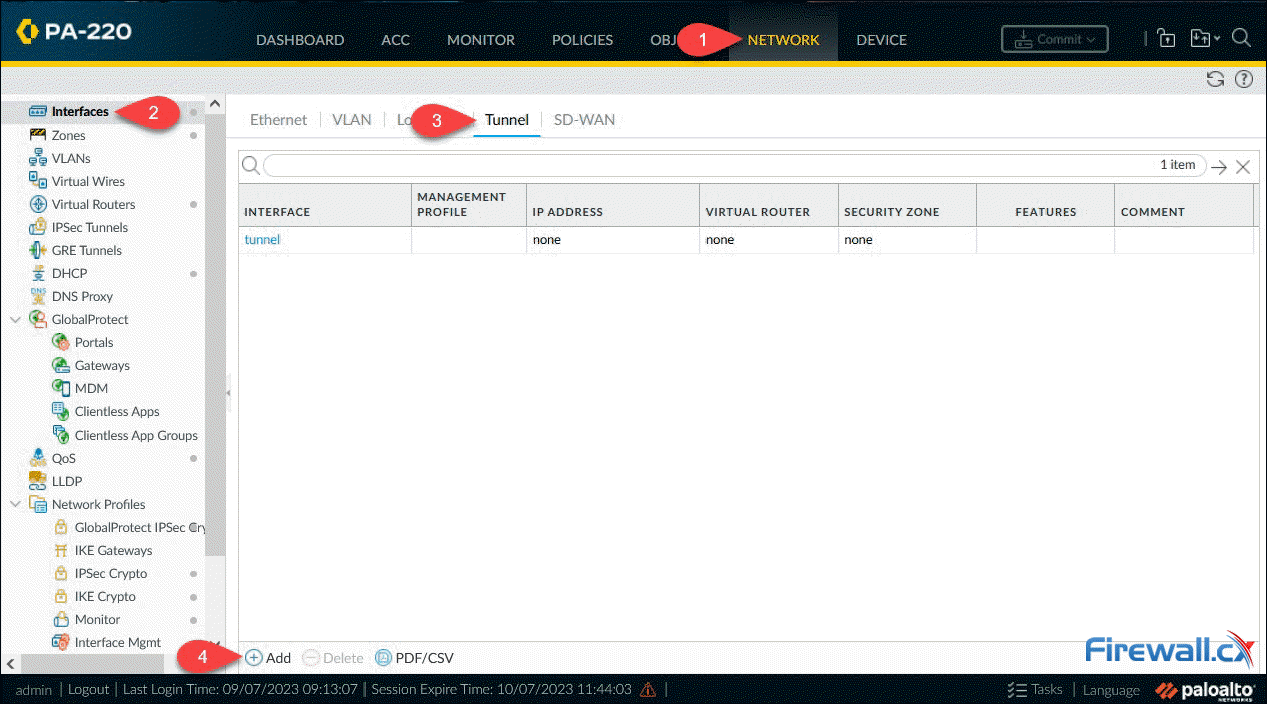
Task: Click the interface filter search field
Action: click(734, 165)
